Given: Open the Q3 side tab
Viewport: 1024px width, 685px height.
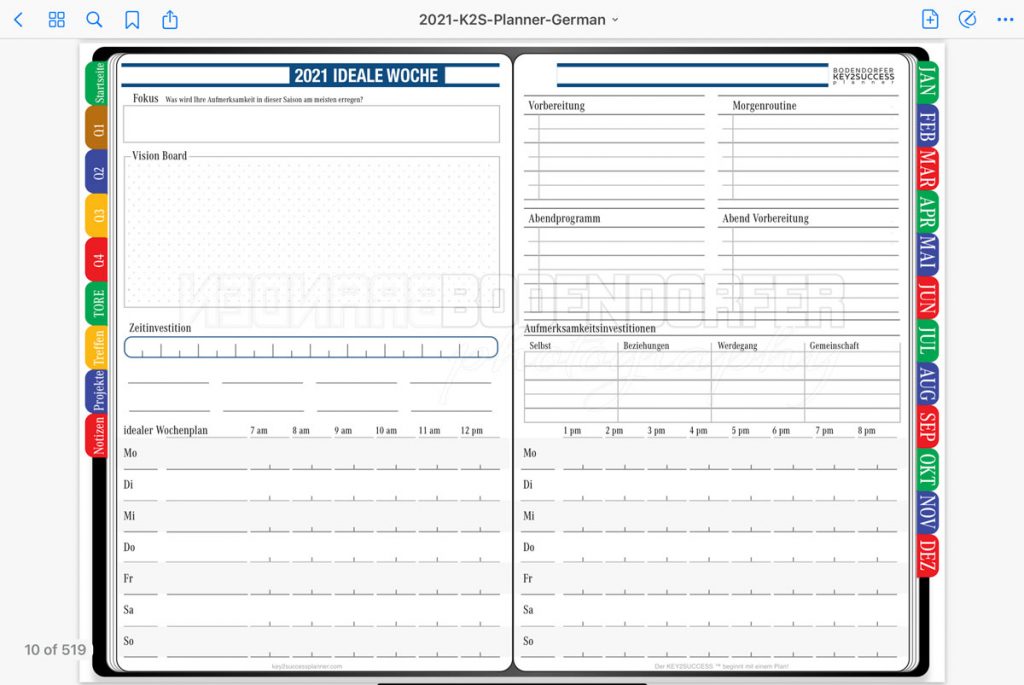Looking at the screenshot, I should coord(97,215).
